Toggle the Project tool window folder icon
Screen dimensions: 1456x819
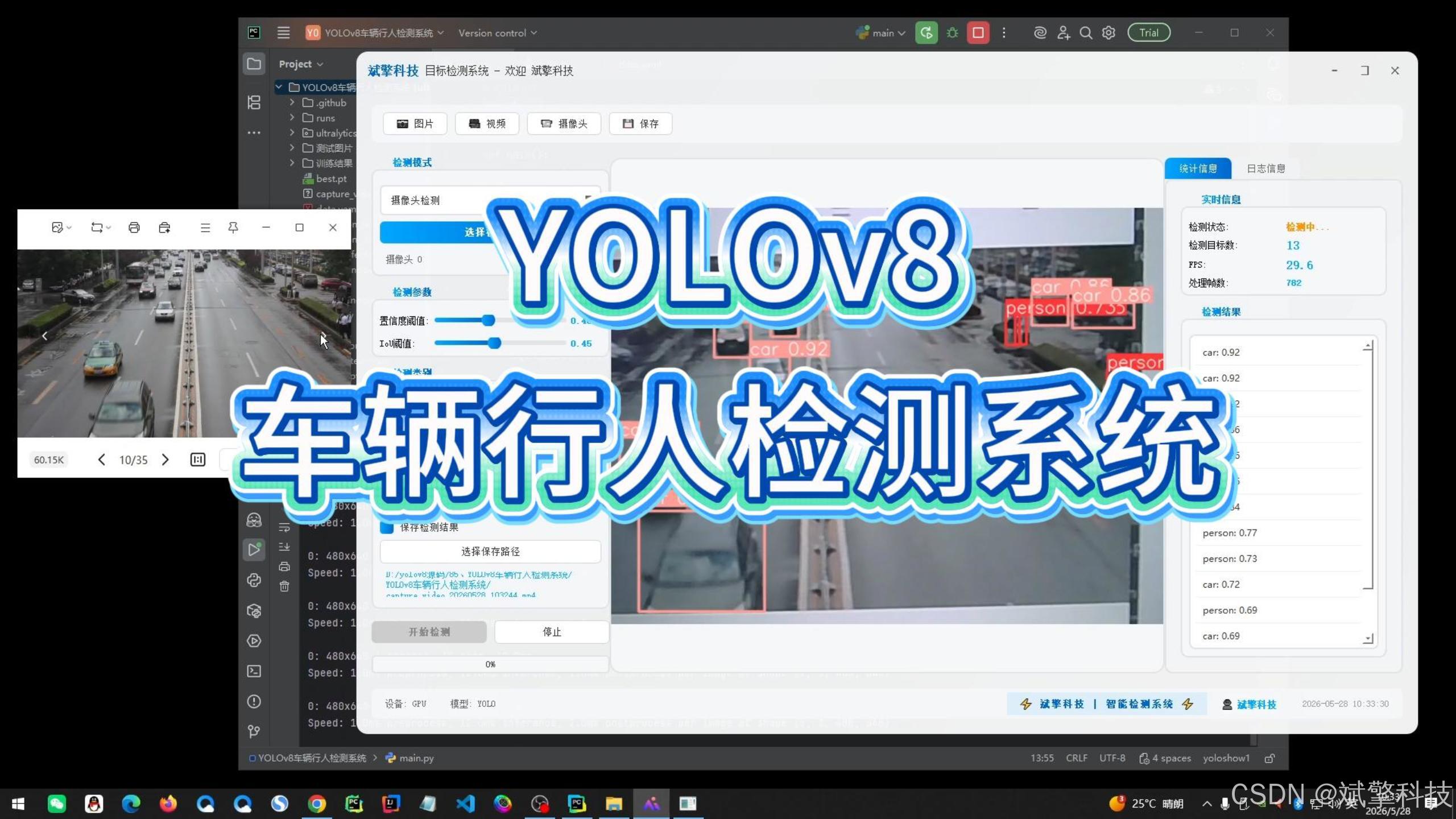coord(254,64)
